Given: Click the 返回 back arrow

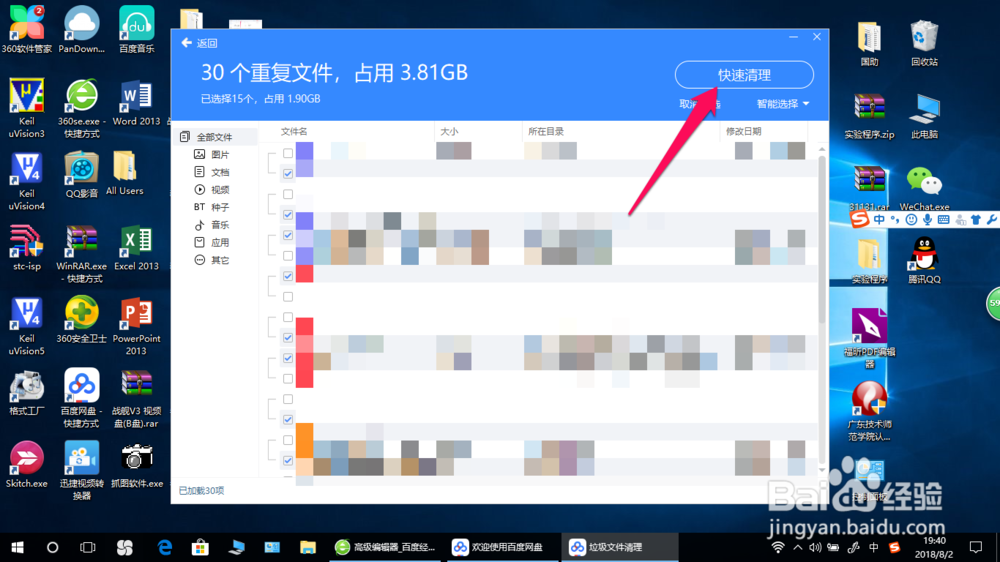Looking at the screenshot, I should 187,43.
